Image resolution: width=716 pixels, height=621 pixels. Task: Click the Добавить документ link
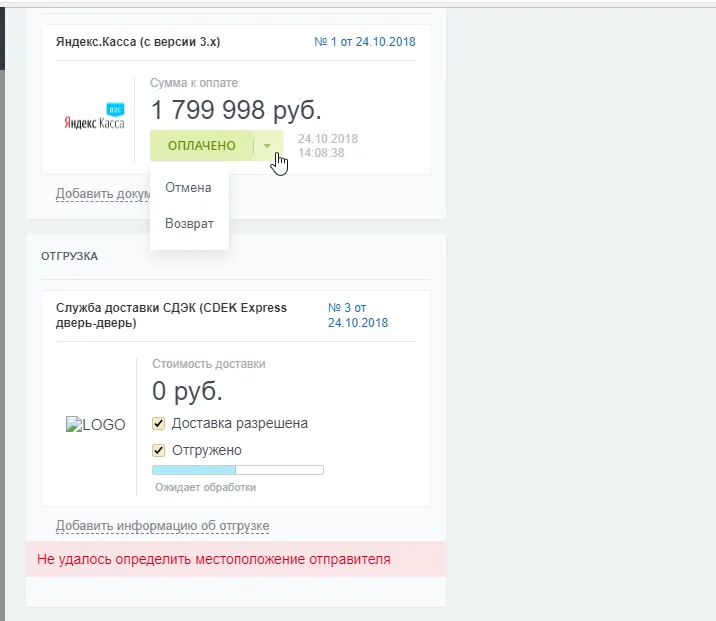[103, 194]
